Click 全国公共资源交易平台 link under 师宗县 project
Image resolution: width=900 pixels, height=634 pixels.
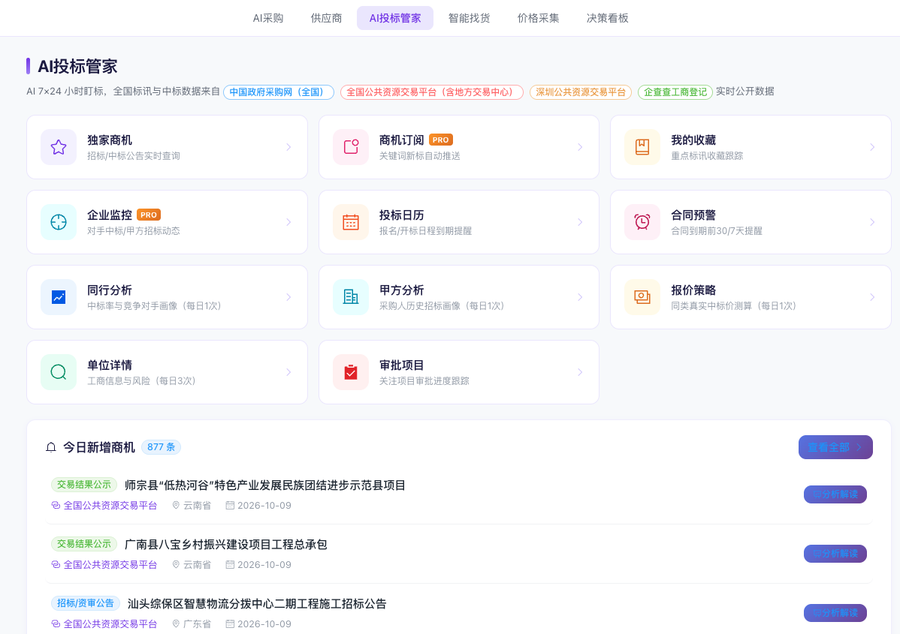click(x=110, y=505)
